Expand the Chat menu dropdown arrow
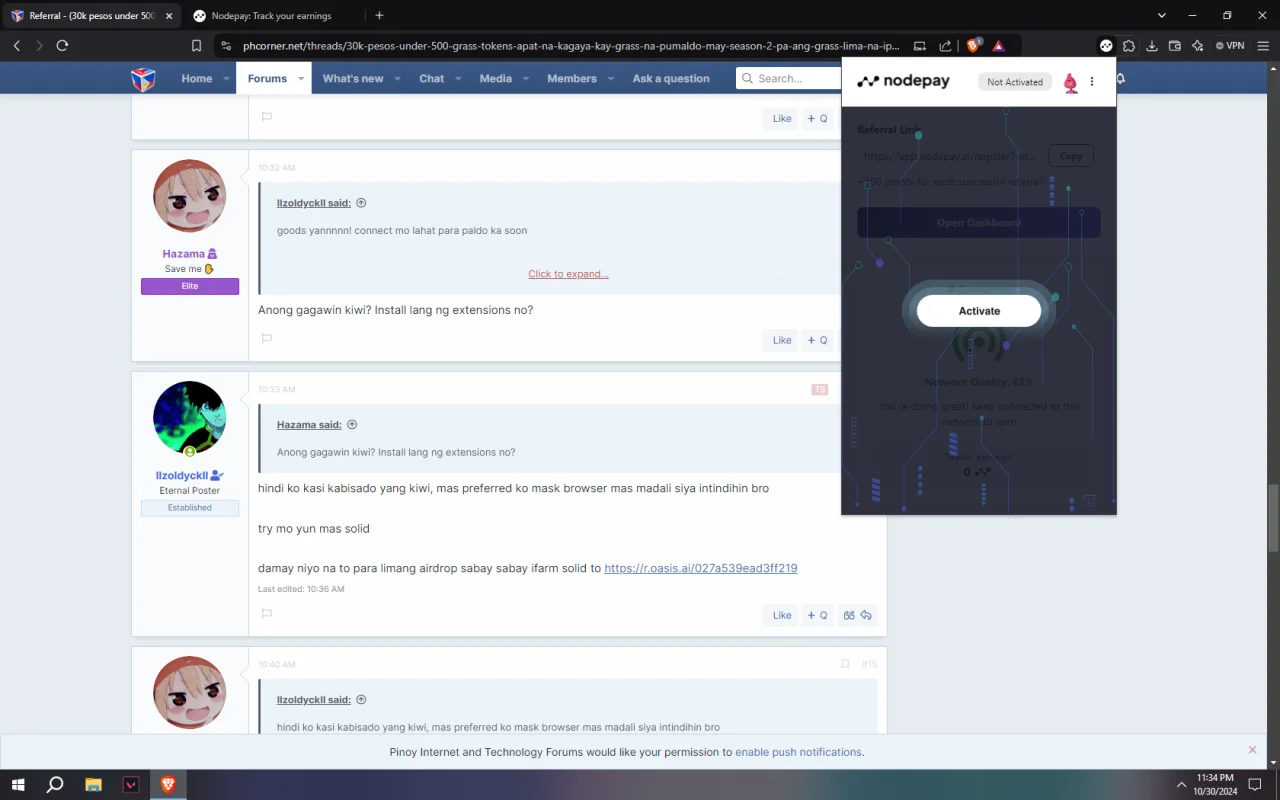The height and width of the screenshot is (800, 1280). 457,79
